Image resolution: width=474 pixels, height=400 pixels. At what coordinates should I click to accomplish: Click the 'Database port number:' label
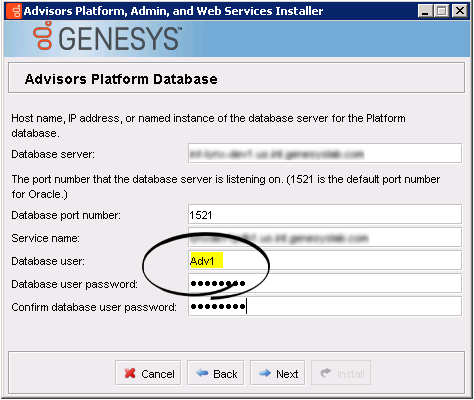click(x=66, y=215)
